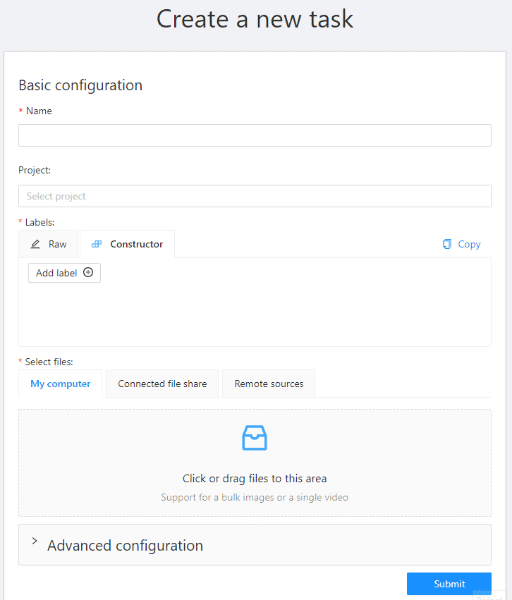Open the Select project dropdown
The image size is (512, 600).
pyautogui.click(x=255, y=196)
